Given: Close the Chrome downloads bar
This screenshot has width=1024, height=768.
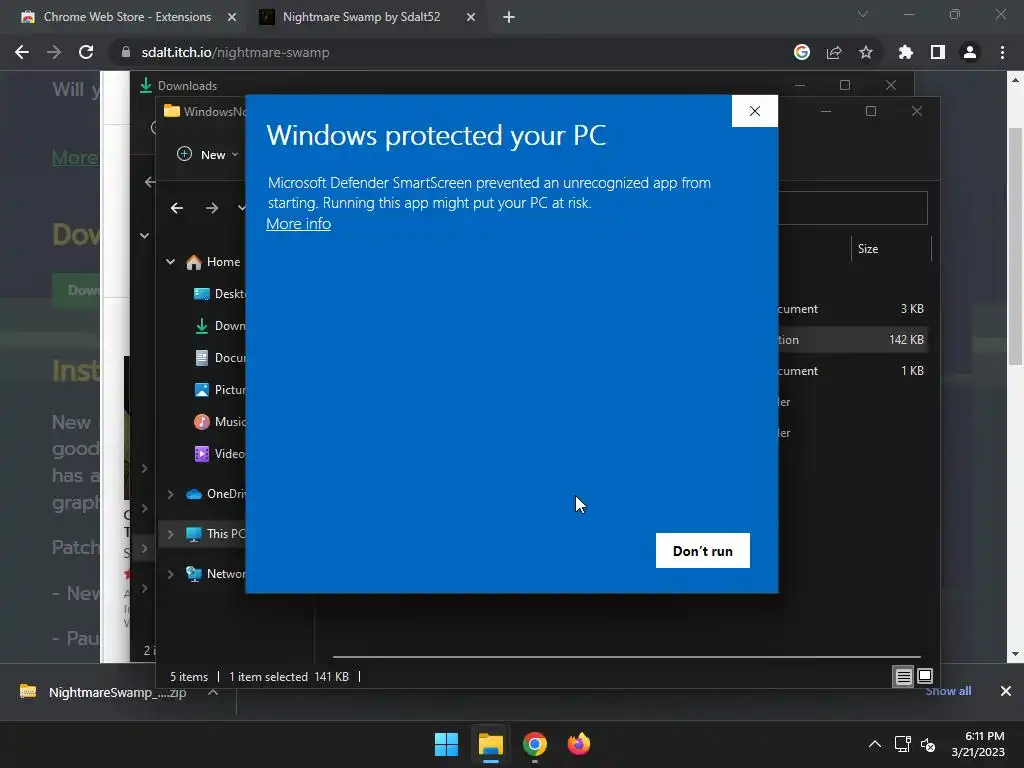Looking at the screenshot, I should click(x=1006, y=691).
